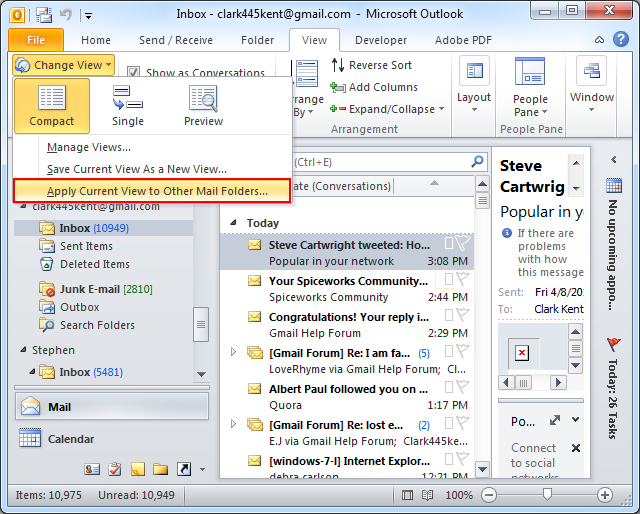640x514 pixels.
Task: Select the Compact view option
Action: 52,106
